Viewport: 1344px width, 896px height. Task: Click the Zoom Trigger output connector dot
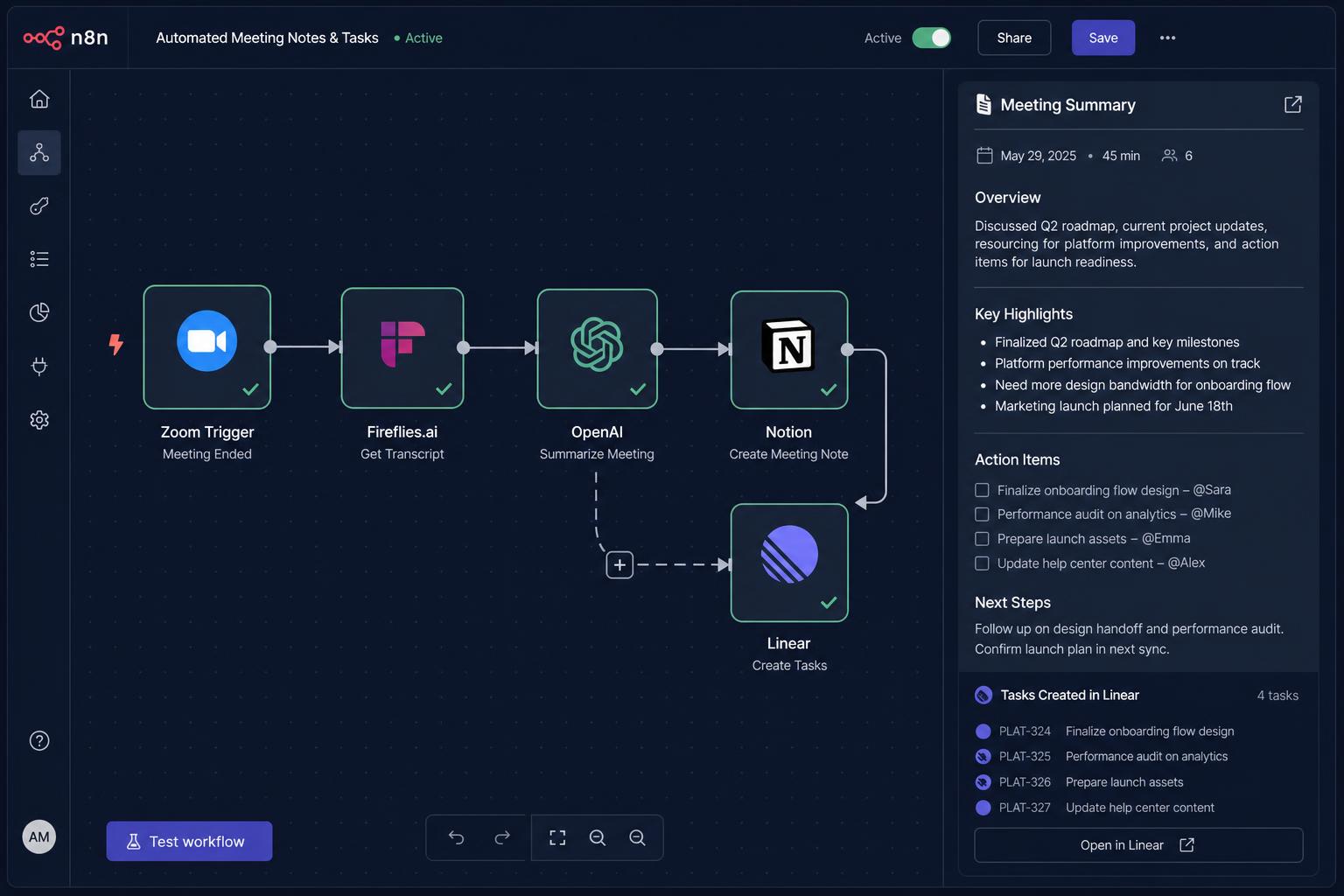pos(270,346)
